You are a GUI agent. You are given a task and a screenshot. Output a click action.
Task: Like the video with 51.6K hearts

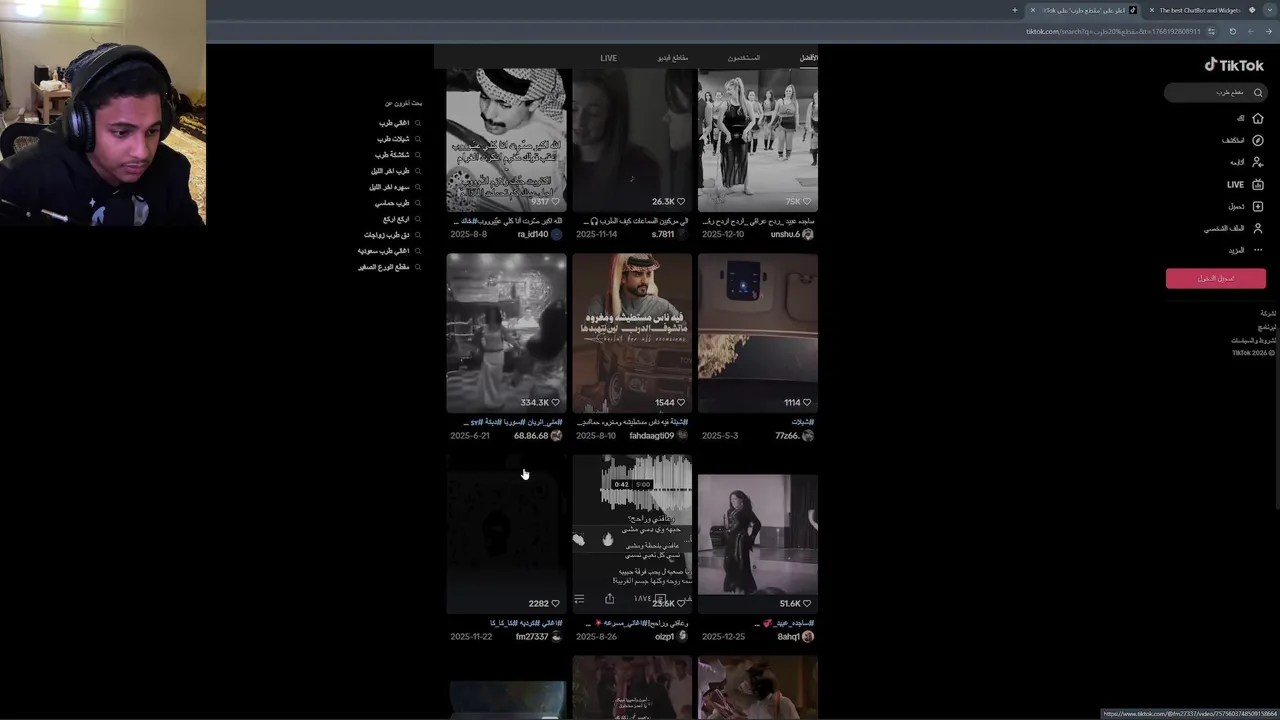click(x=807, y=603)
